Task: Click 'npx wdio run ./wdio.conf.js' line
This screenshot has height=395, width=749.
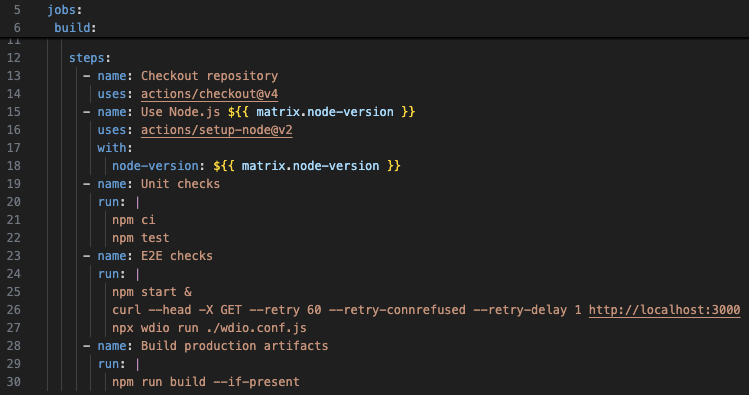Action: tap(209, 328)
